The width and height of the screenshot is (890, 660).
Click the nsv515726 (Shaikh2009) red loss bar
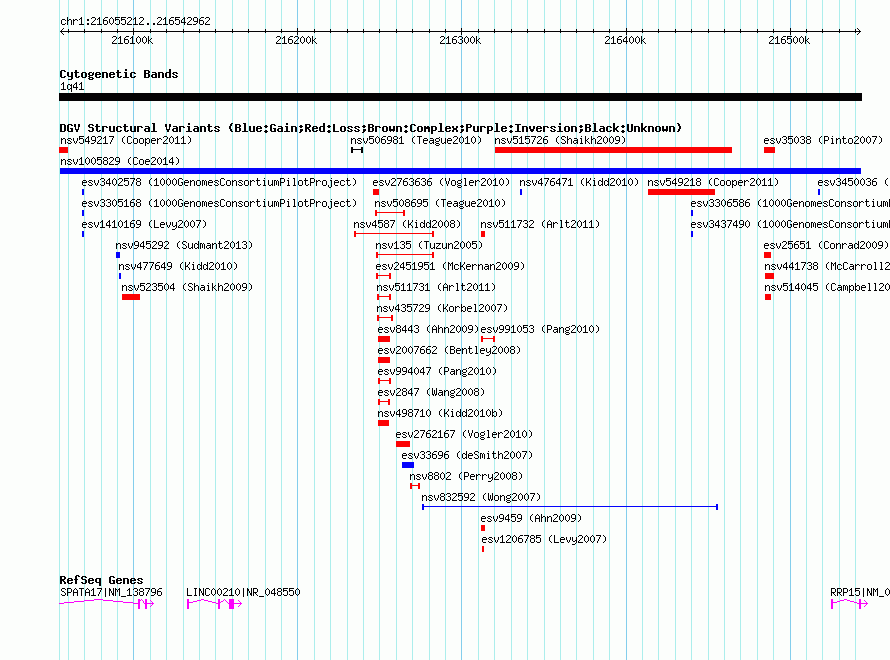[613, 150]
